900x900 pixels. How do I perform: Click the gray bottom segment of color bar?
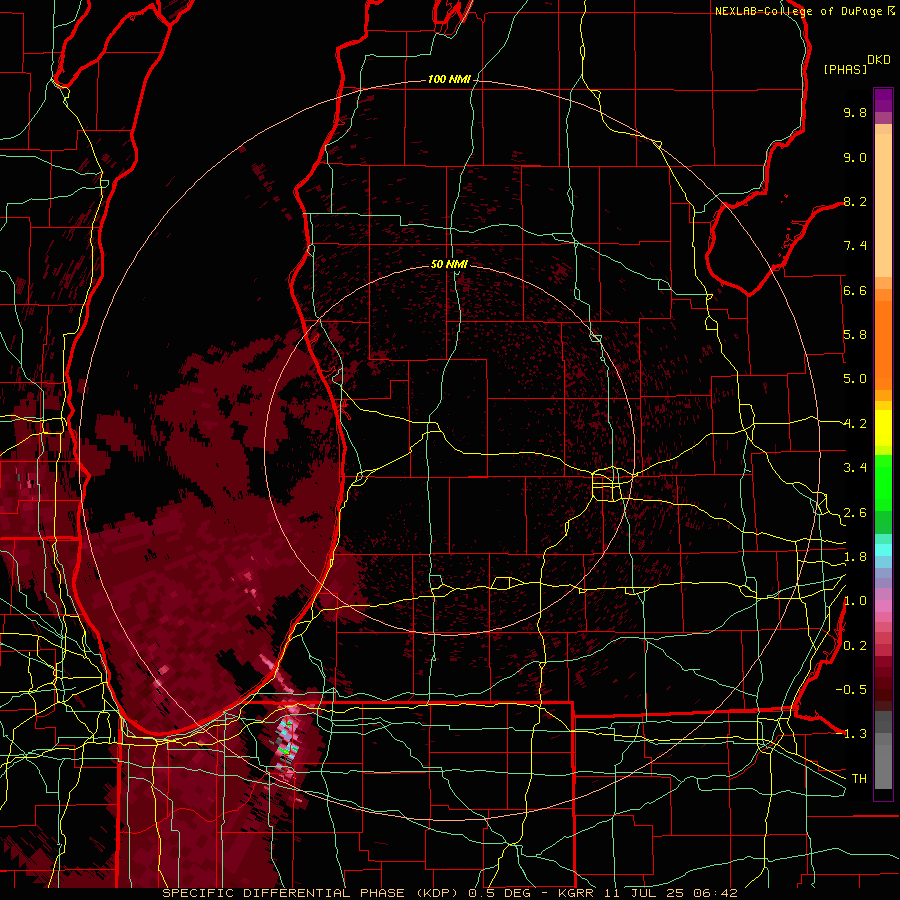pos(883,750)
